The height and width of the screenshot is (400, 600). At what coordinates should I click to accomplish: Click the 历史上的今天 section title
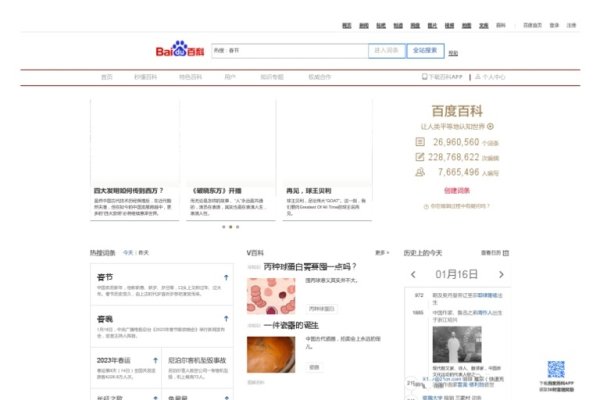coord(423,253)
